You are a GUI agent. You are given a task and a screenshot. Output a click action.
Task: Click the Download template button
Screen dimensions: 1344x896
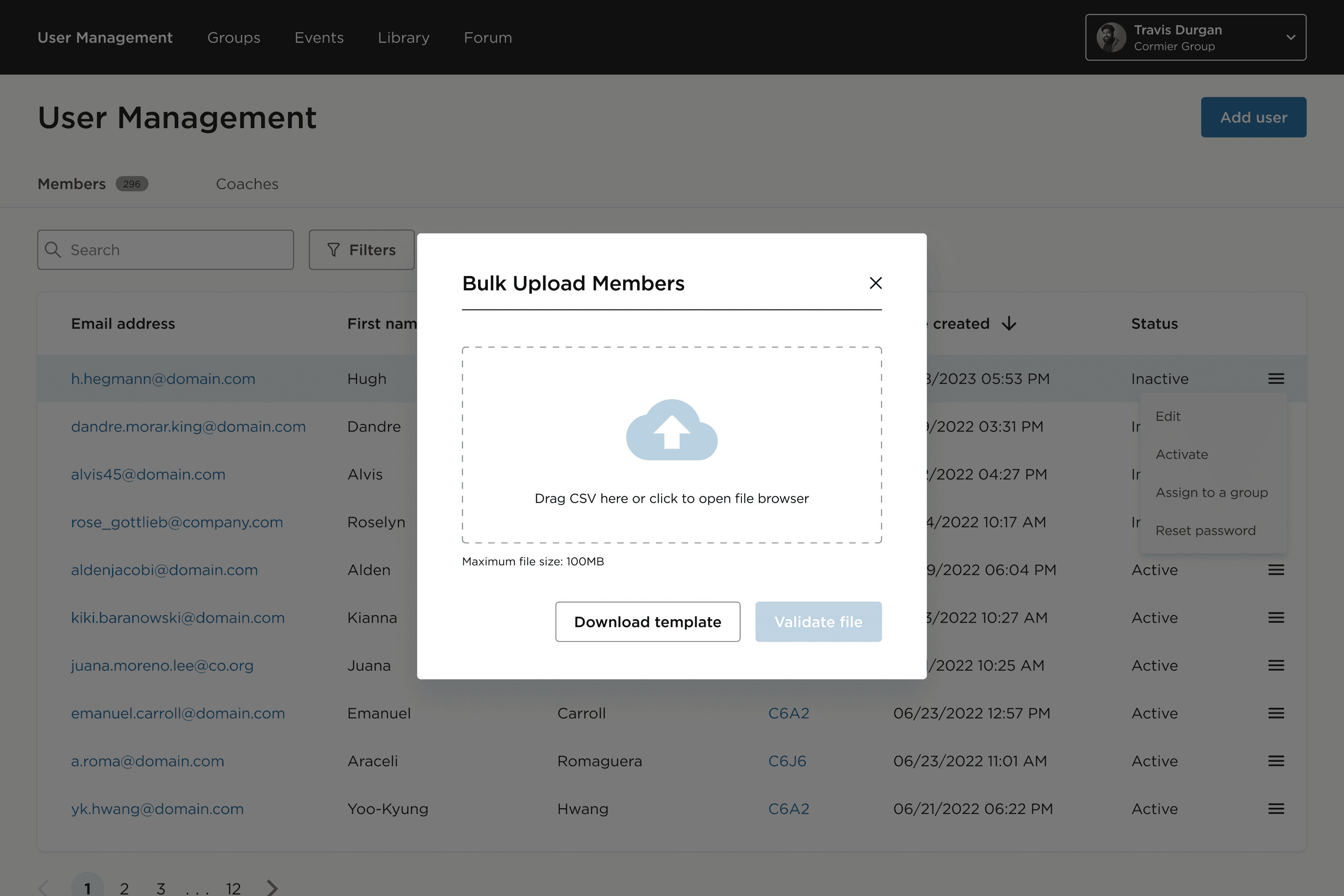pyautogui.click(x=648, y=621)
